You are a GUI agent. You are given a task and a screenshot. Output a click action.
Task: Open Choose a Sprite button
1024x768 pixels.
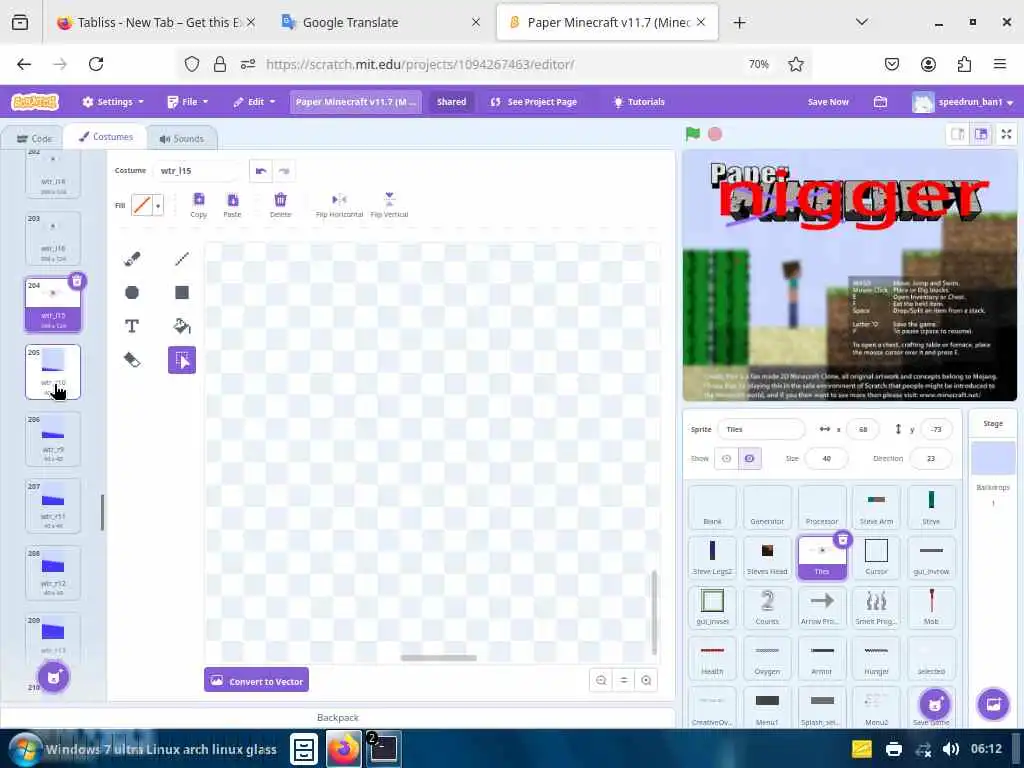(x=935, y=704)
